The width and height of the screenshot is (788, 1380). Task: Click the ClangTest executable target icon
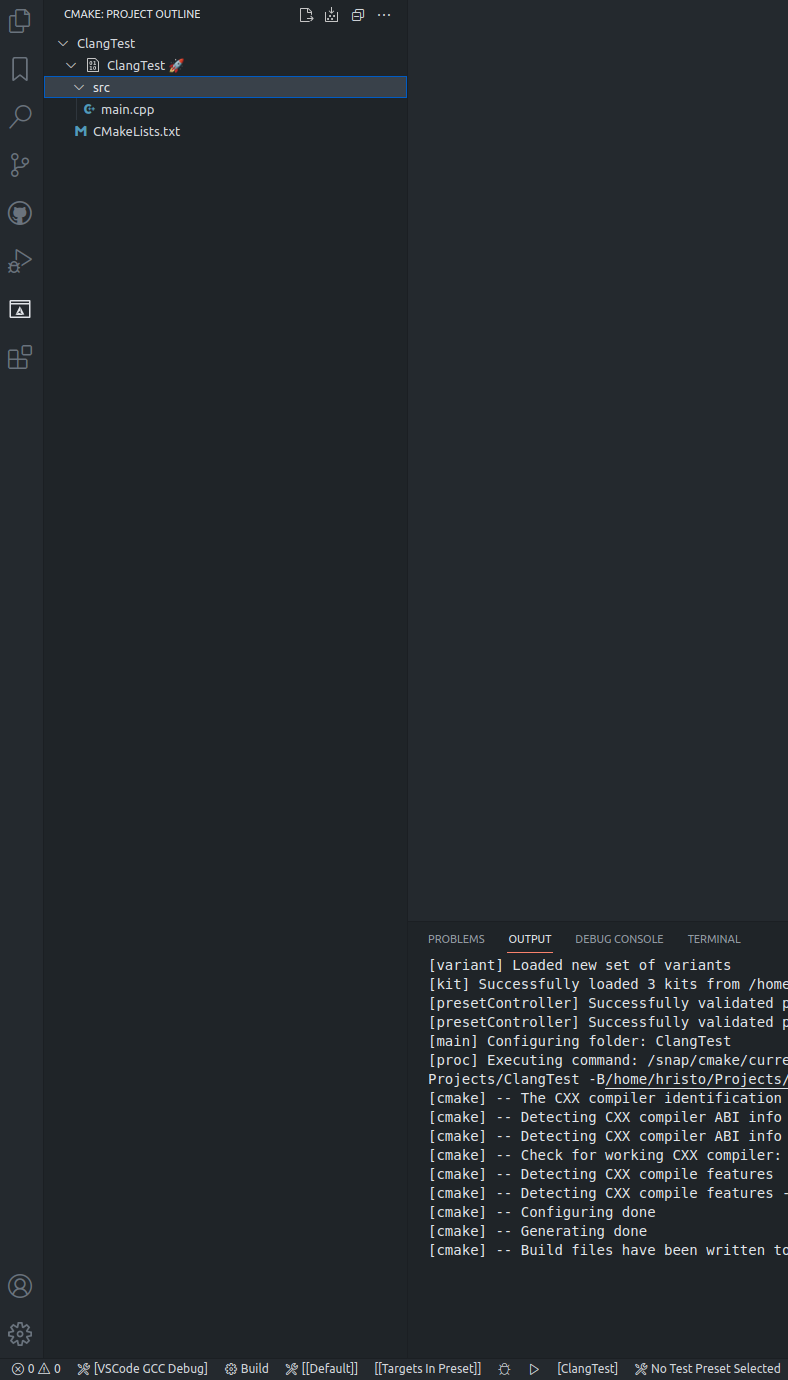coord(93,65)
